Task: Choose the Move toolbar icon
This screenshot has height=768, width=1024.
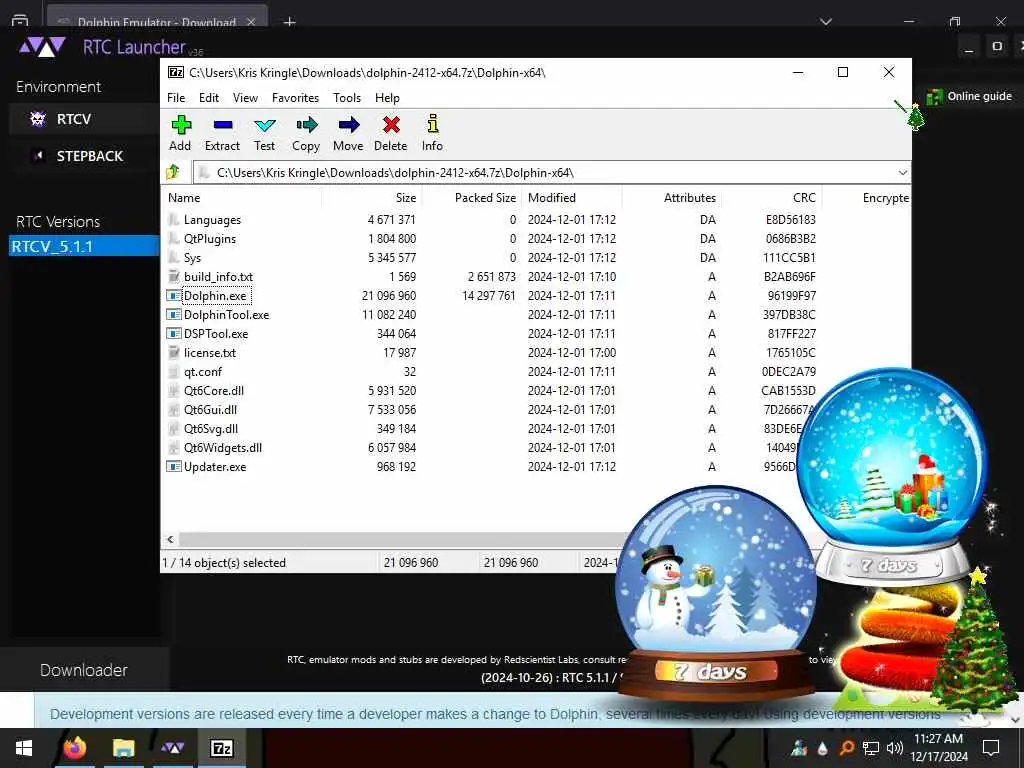Action: click(x=349, y=125)
